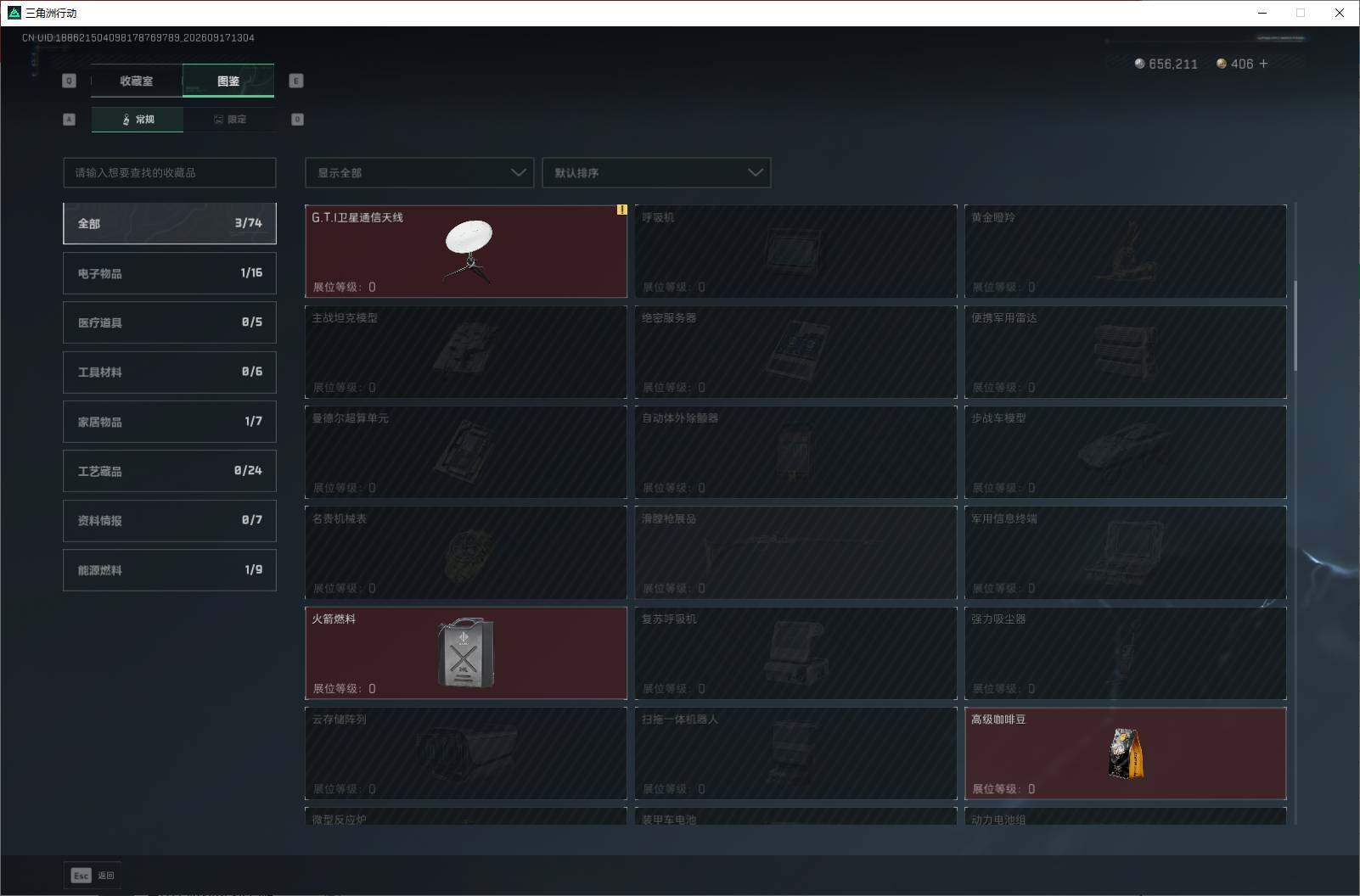Open the locked 黄金瞪羚 card
Viewport: 1360px width, 896px height.
pos(1126,251)
